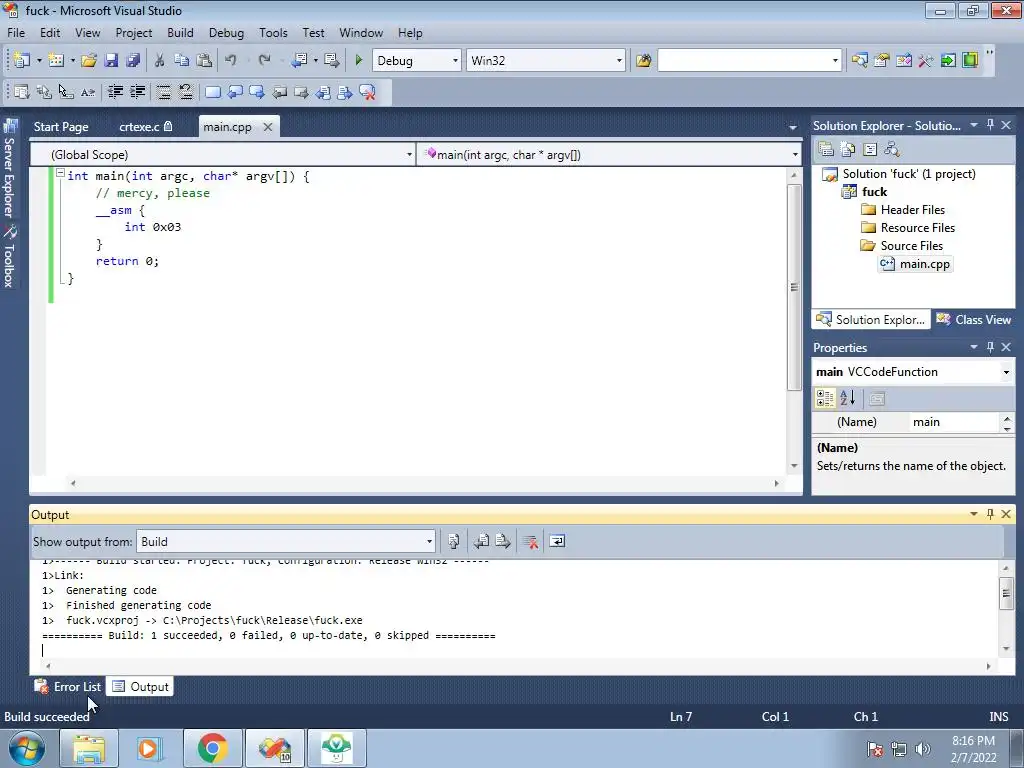Screen dimensions: 1024x768
Task: Open the Project menu
Action: coord(134,33)
